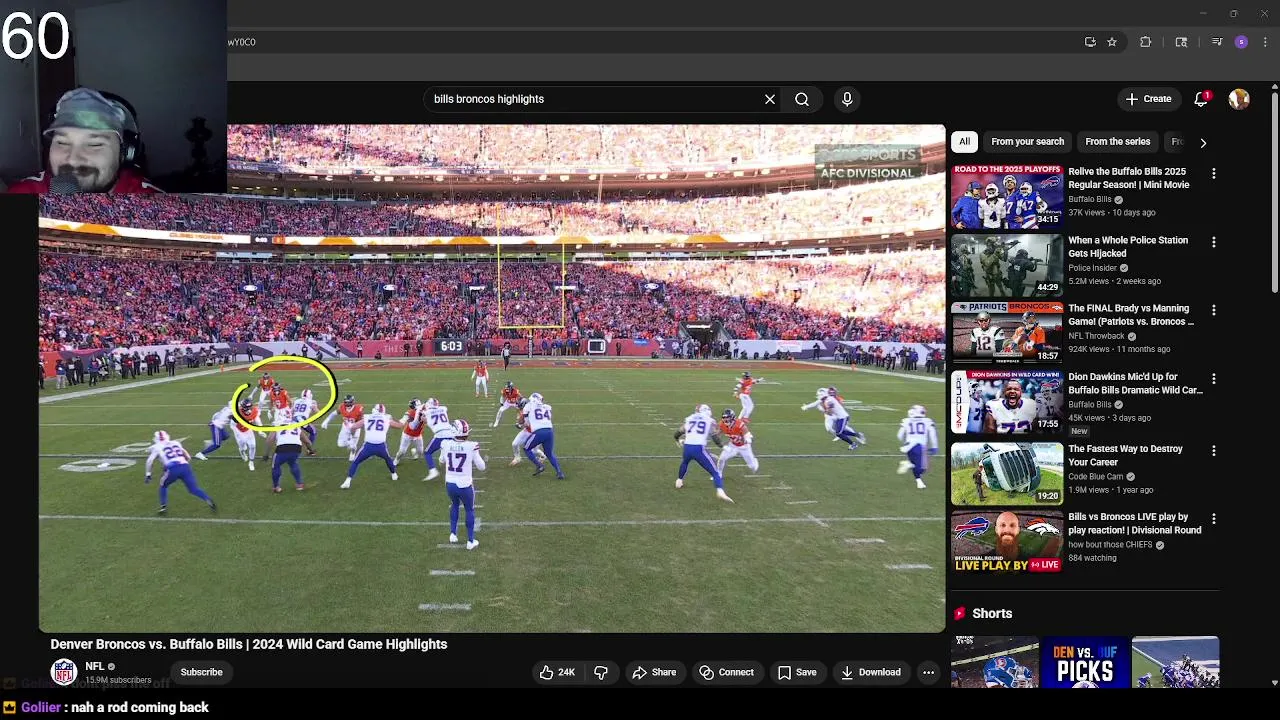Dislike the video with thumbs down

pyautogui.click(x=601, y=672)
